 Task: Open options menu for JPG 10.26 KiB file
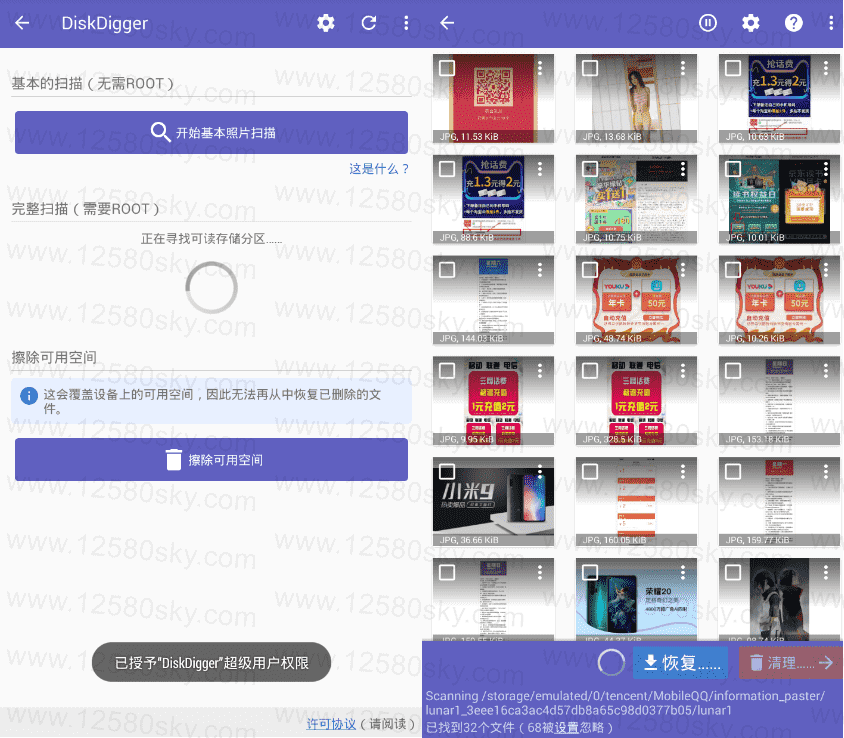(x=826, y=270)
